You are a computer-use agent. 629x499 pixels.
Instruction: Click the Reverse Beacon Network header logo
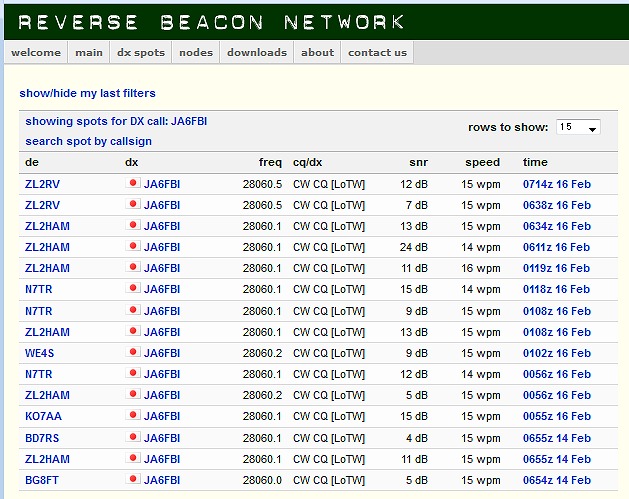point(211,22)
